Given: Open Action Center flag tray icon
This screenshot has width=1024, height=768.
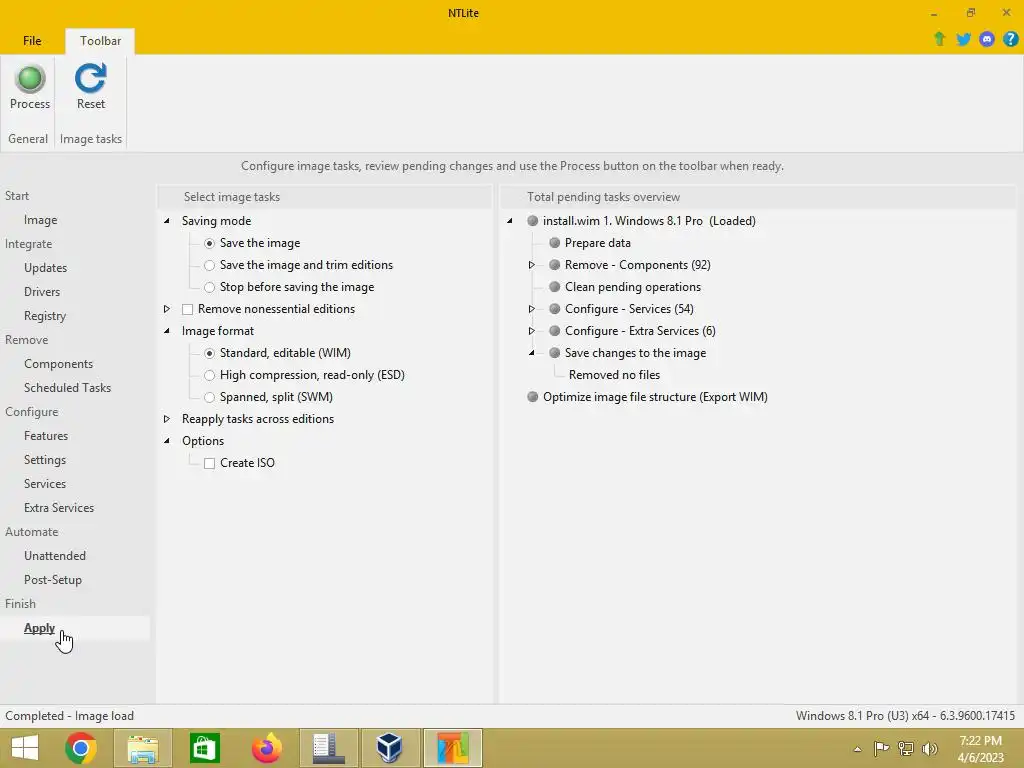Looking at the screenshot, I should [881, 748].
